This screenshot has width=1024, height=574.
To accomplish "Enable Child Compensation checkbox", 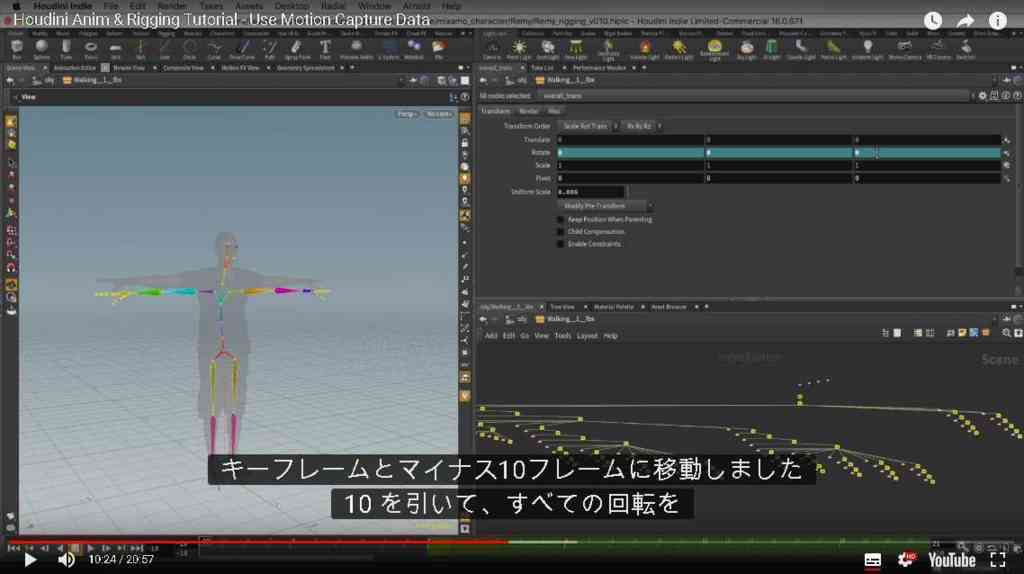I will coord(560,232).
